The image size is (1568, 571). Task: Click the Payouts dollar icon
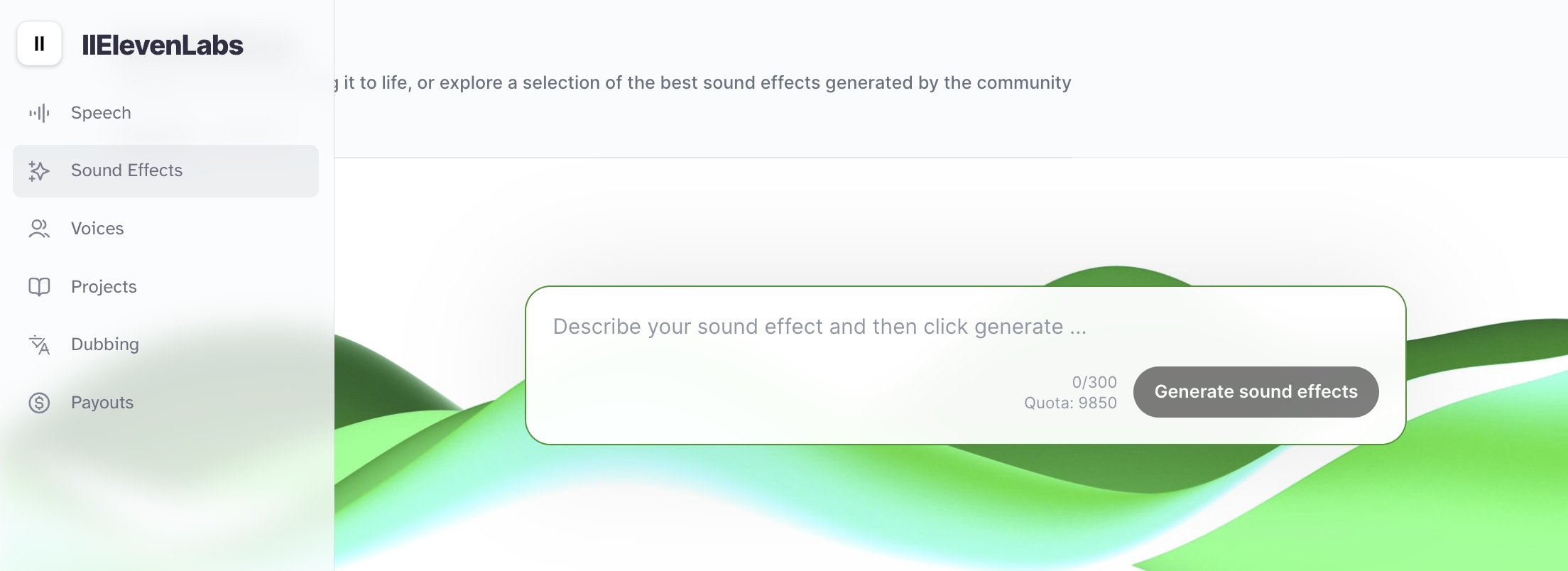[39, 403]
